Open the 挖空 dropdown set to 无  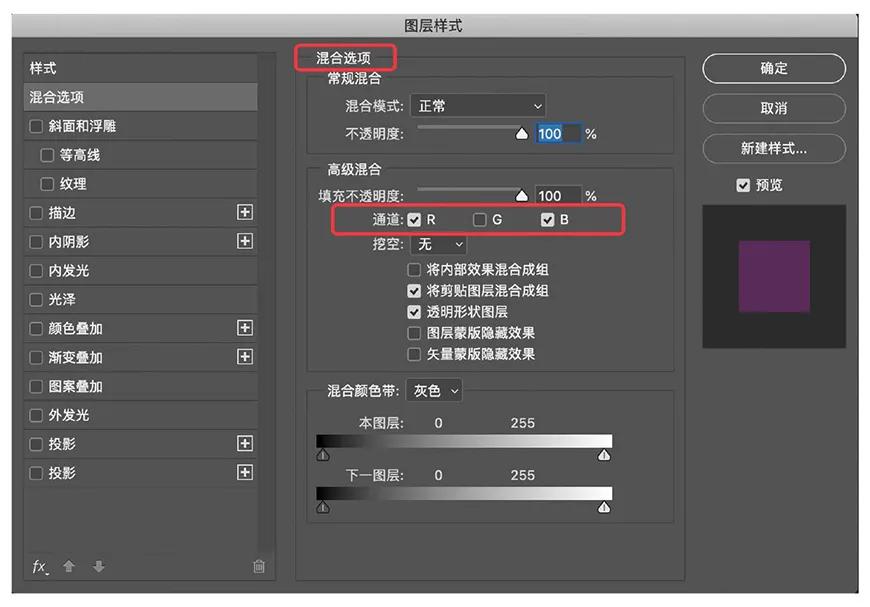click(439, 244)
